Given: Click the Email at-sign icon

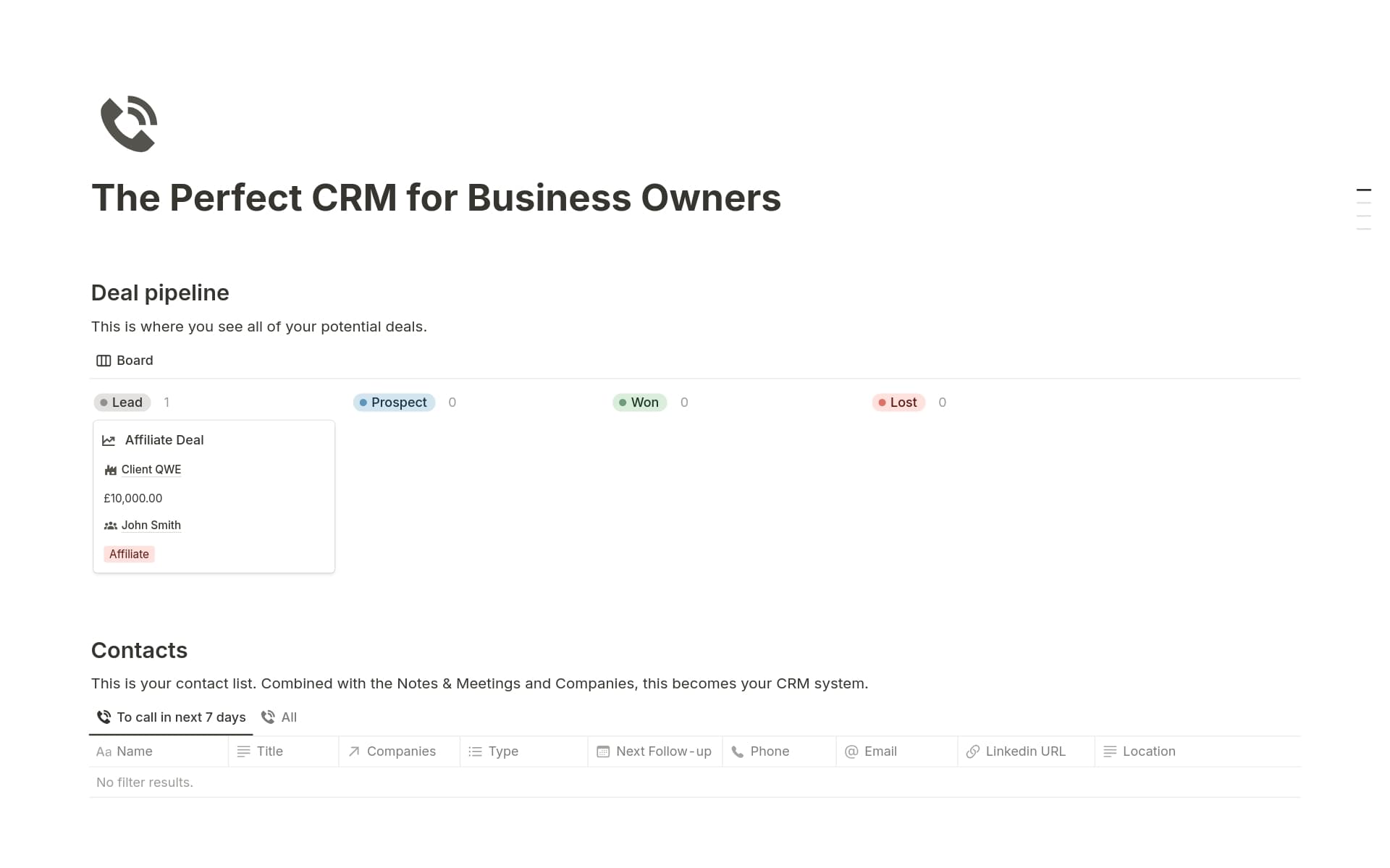Looking at the screenshot, I should tap(851, 751).
